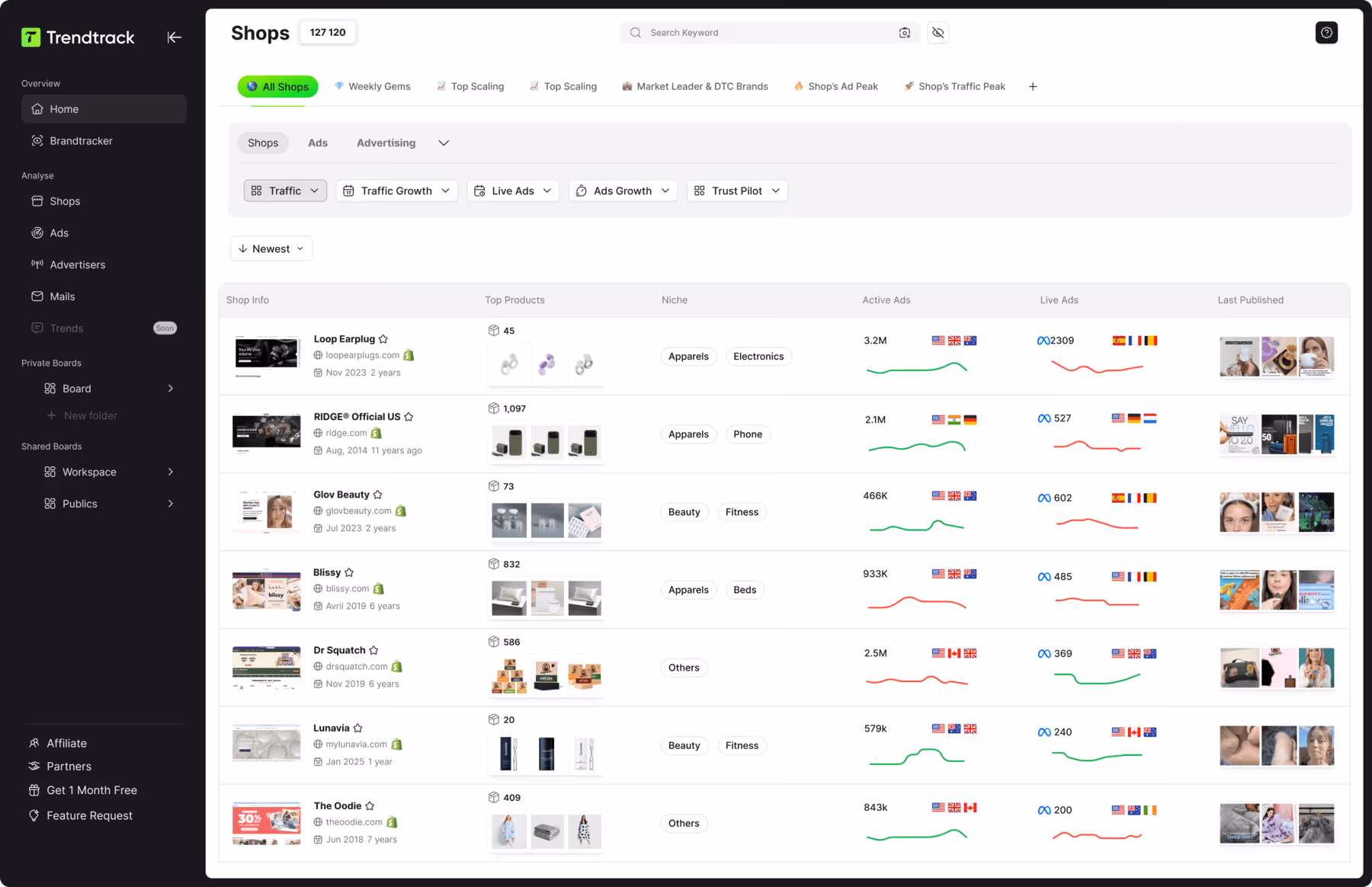1372x887 pixels.
Task: Open the Ads section in sidebar
Action: point(59,232)
